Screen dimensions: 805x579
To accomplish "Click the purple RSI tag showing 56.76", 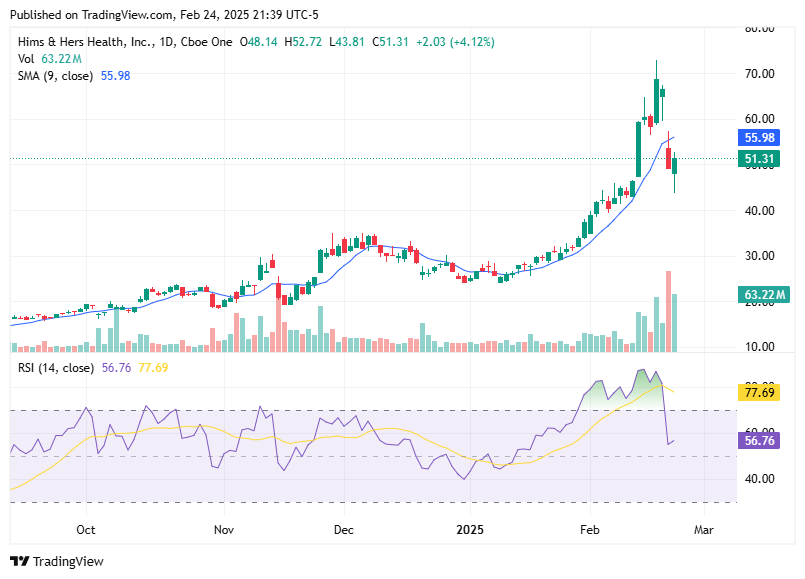I will 757,440.
